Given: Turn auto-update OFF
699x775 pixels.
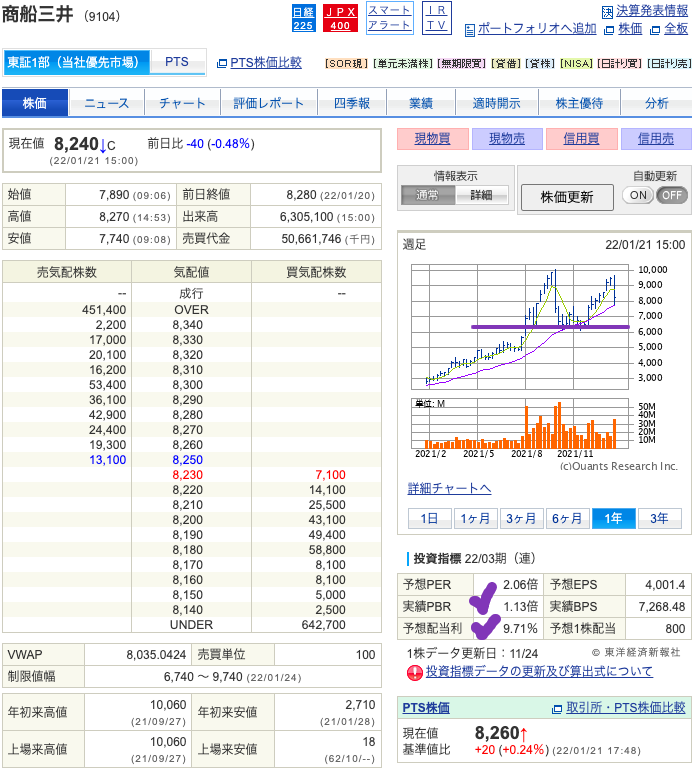Looking at the screenshot, I should click(x=672, y=195).
